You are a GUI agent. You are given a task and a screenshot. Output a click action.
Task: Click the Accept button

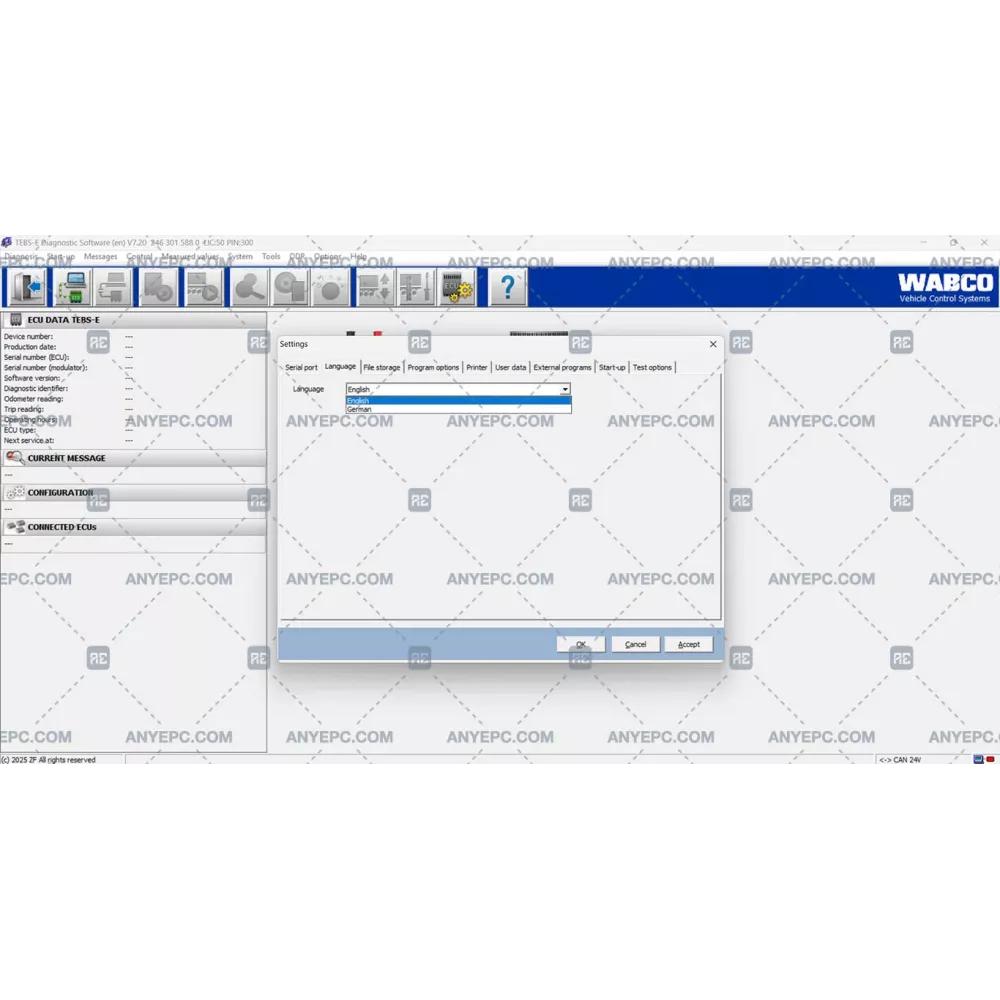tap(689, 644)
